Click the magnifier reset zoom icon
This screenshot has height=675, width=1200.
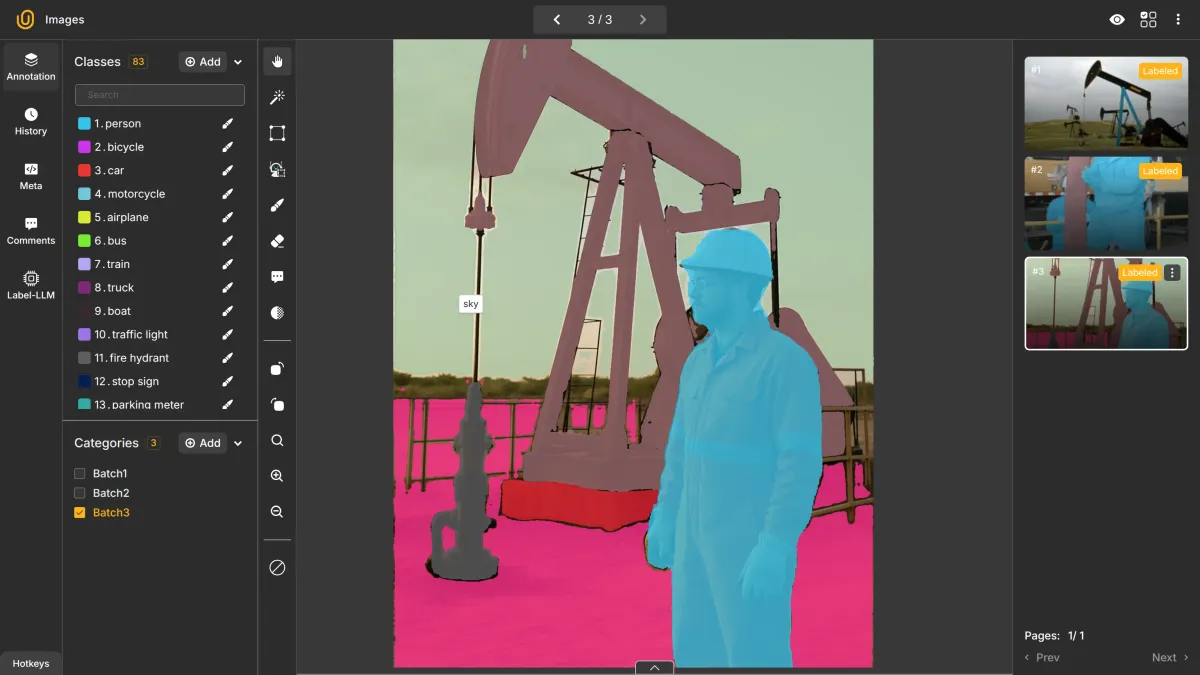277,440
